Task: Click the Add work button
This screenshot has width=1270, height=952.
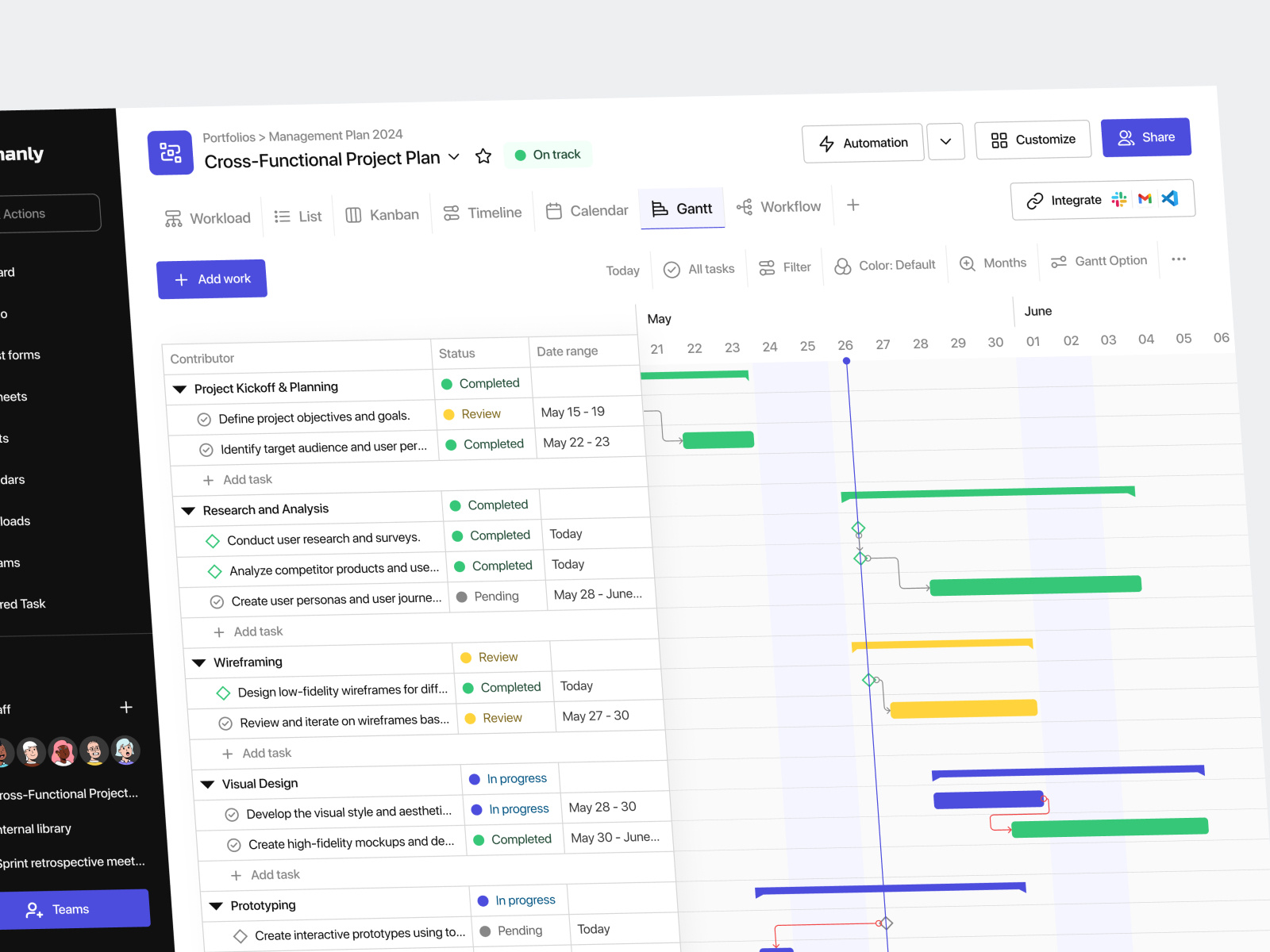Action: tap(211, 278)
